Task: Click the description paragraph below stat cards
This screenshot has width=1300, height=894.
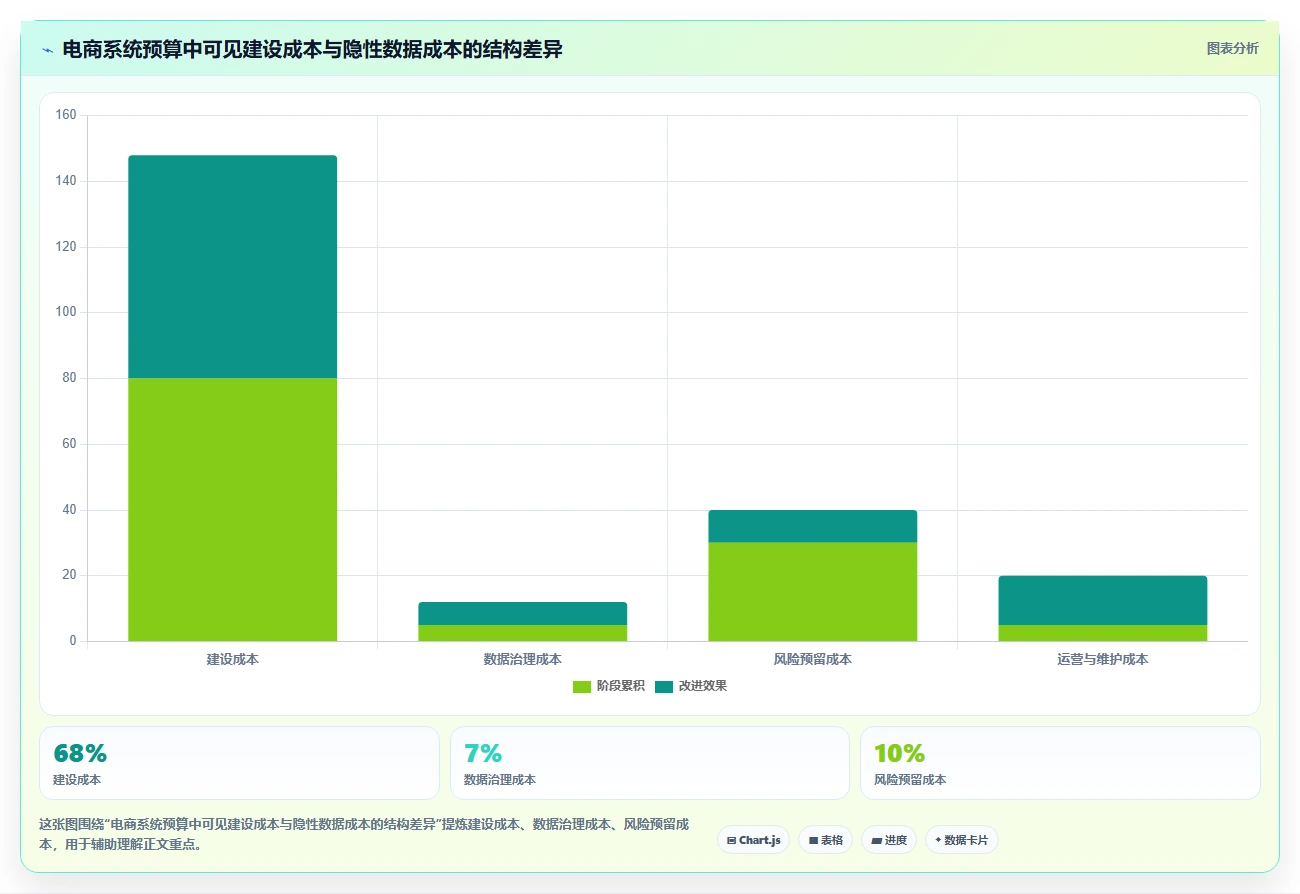Action: pos(364,834)
